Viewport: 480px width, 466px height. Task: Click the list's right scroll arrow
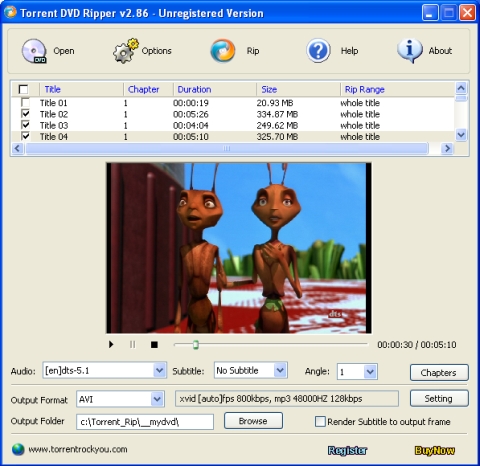[x=447, y=148]
